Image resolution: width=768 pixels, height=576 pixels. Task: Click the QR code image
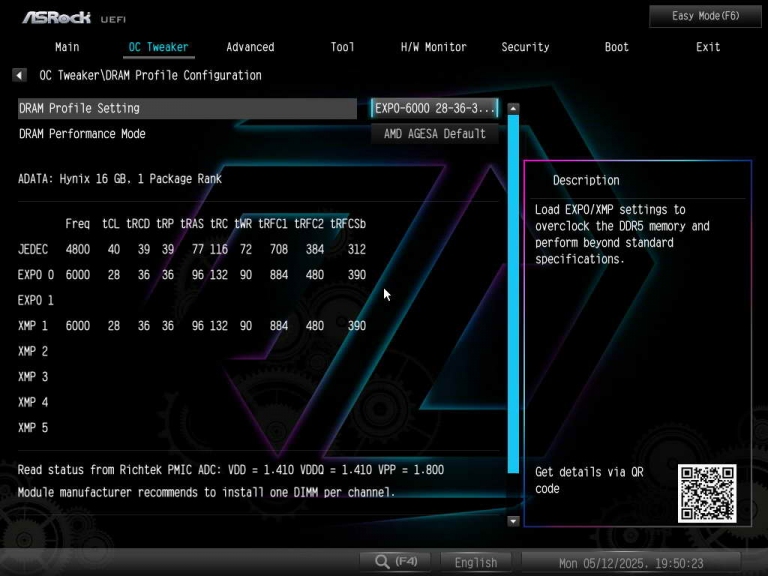click(707, 494)
